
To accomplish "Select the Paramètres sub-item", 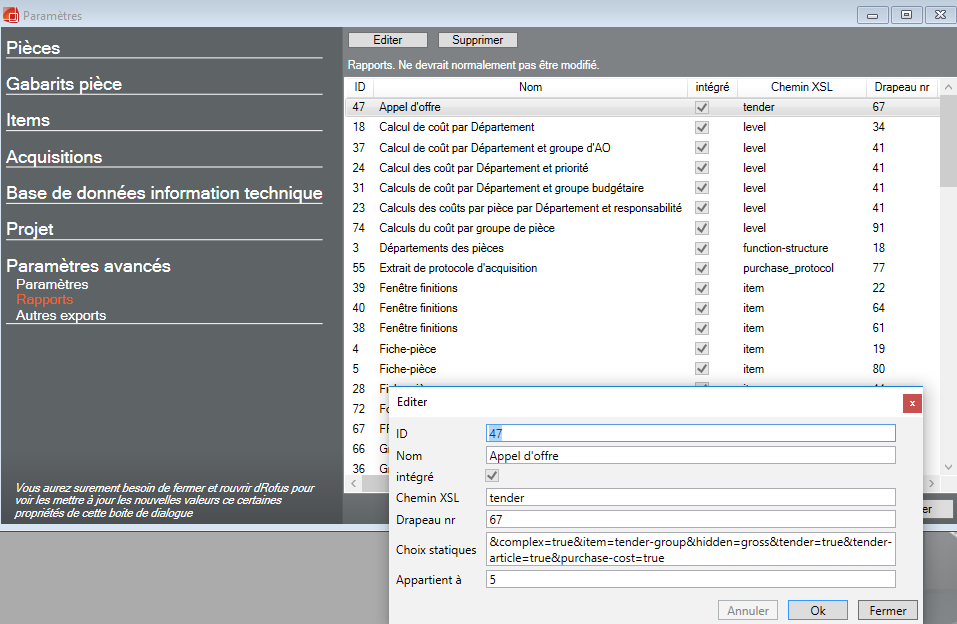I will 52,285.
